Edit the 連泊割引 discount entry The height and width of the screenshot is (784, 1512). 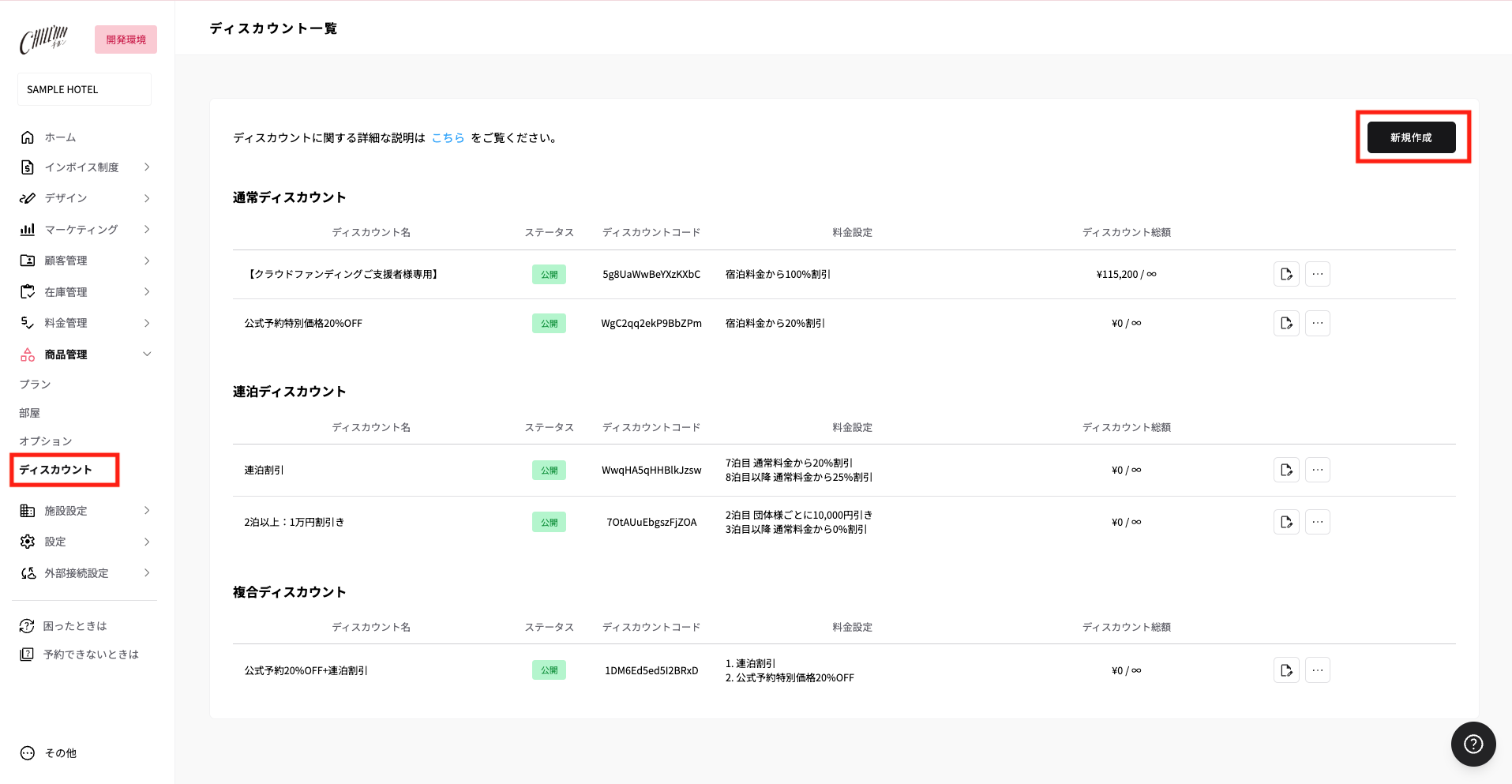click(1286, 470)
